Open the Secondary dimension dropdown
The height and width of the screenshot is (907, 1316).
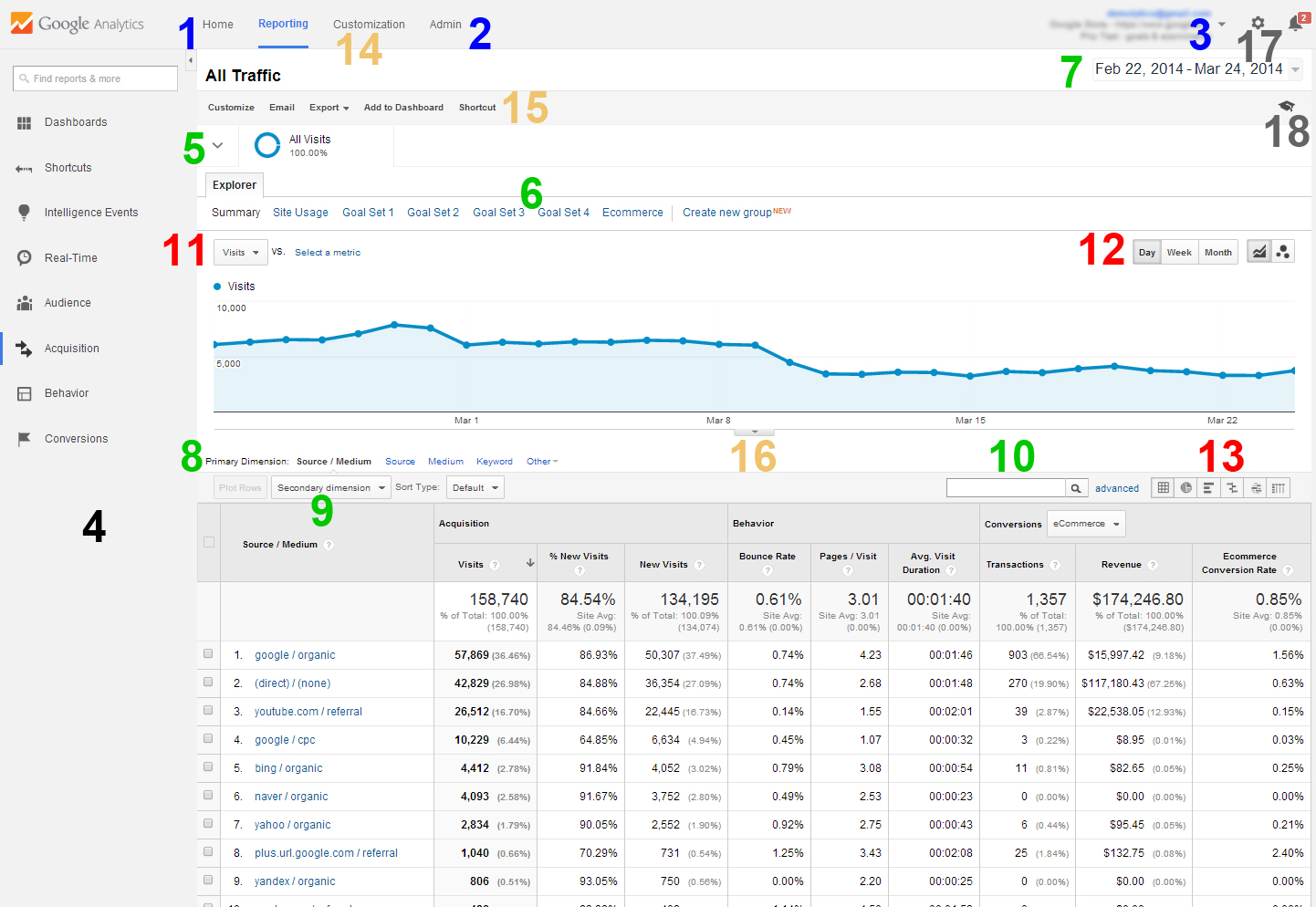tap(330, 488)
